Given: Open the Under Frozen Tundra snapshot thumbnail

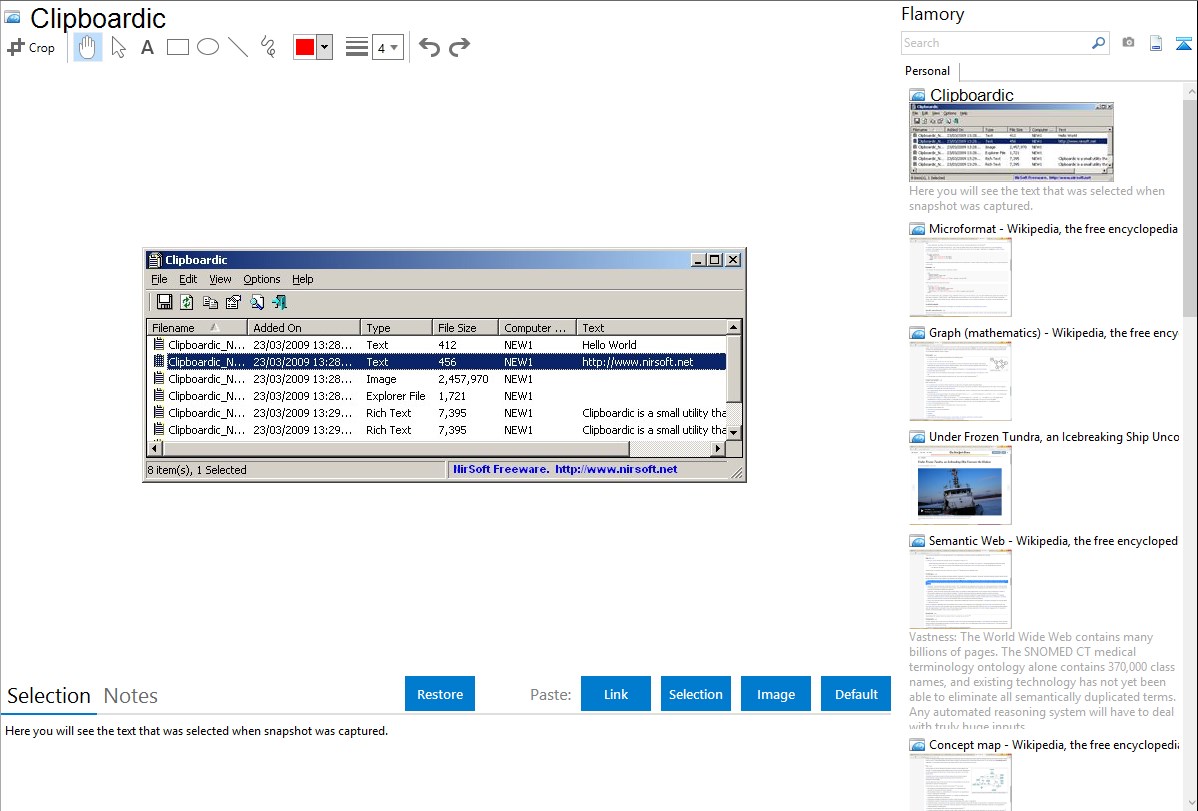Looking at the screenshot, I should pos(960,485).
